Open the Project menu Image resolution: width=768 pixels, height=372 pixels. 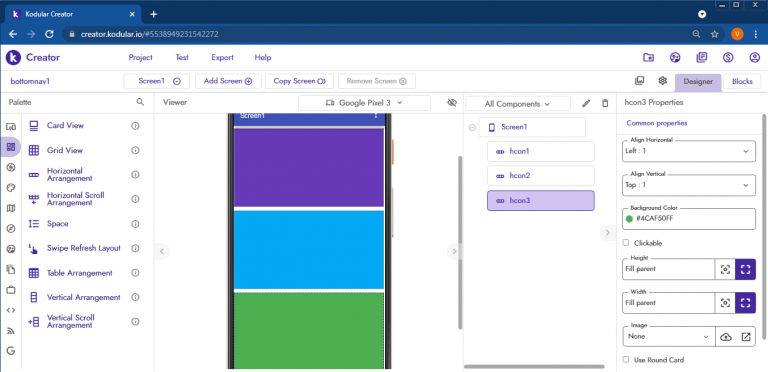click(141, 57)
